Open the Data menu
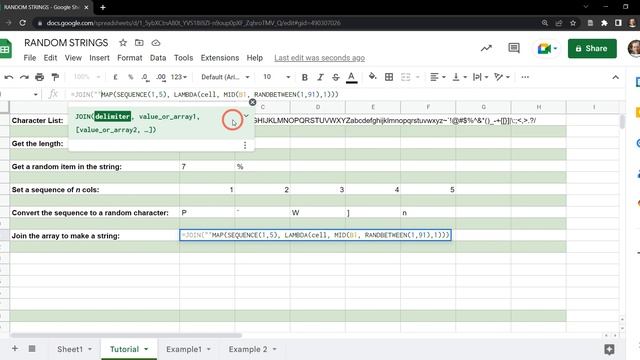Image resolution: width=640 pixels, height=360 pixels. 158,58
